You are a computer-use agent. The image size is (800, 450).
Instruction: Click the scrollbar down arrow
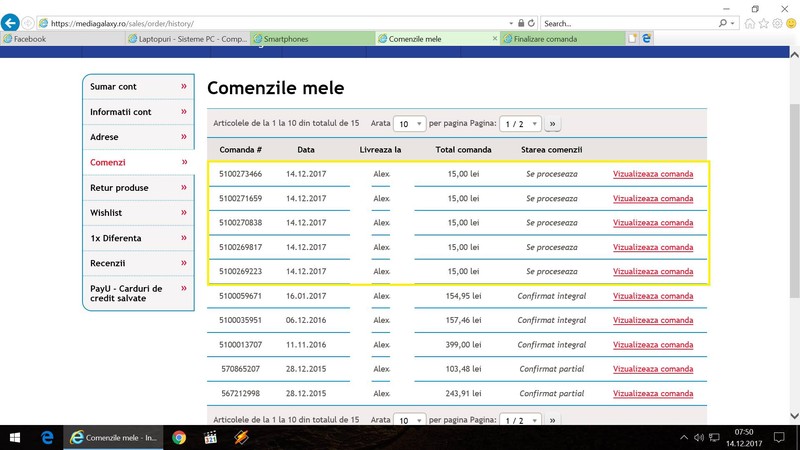click(x=794, y=416)
